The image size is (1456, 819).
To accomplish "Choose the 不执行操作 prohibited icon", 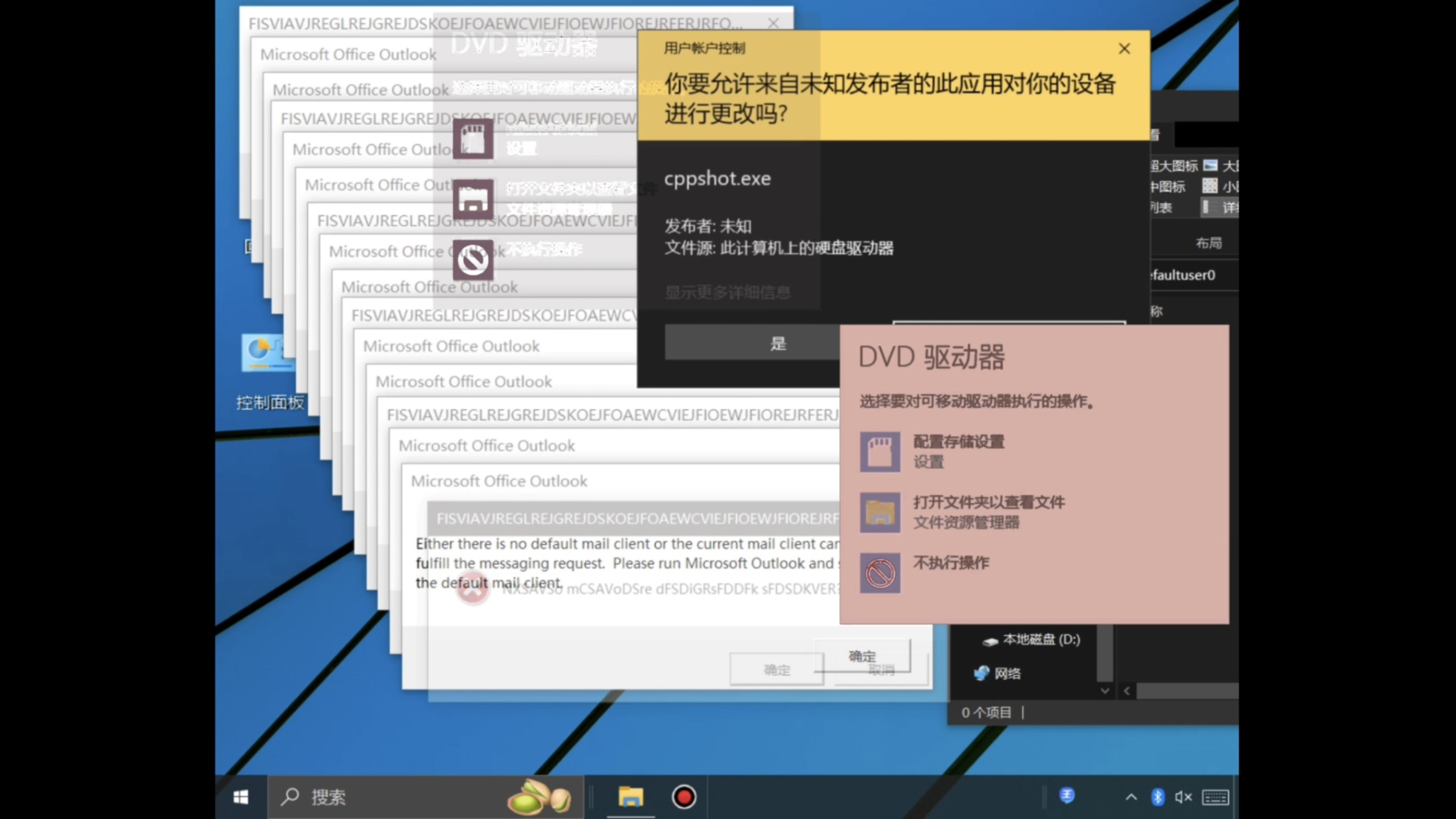I will pyautogui.click(x=879, y=573).
